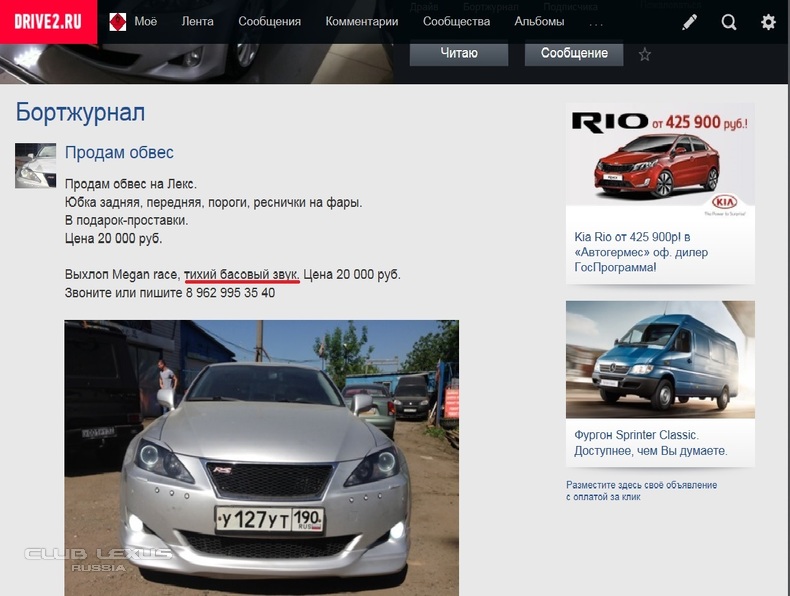The image size is (790, 596).
Task: Click 'Разместите здесь своё объявление' link
Action: [x=641, y=491]
